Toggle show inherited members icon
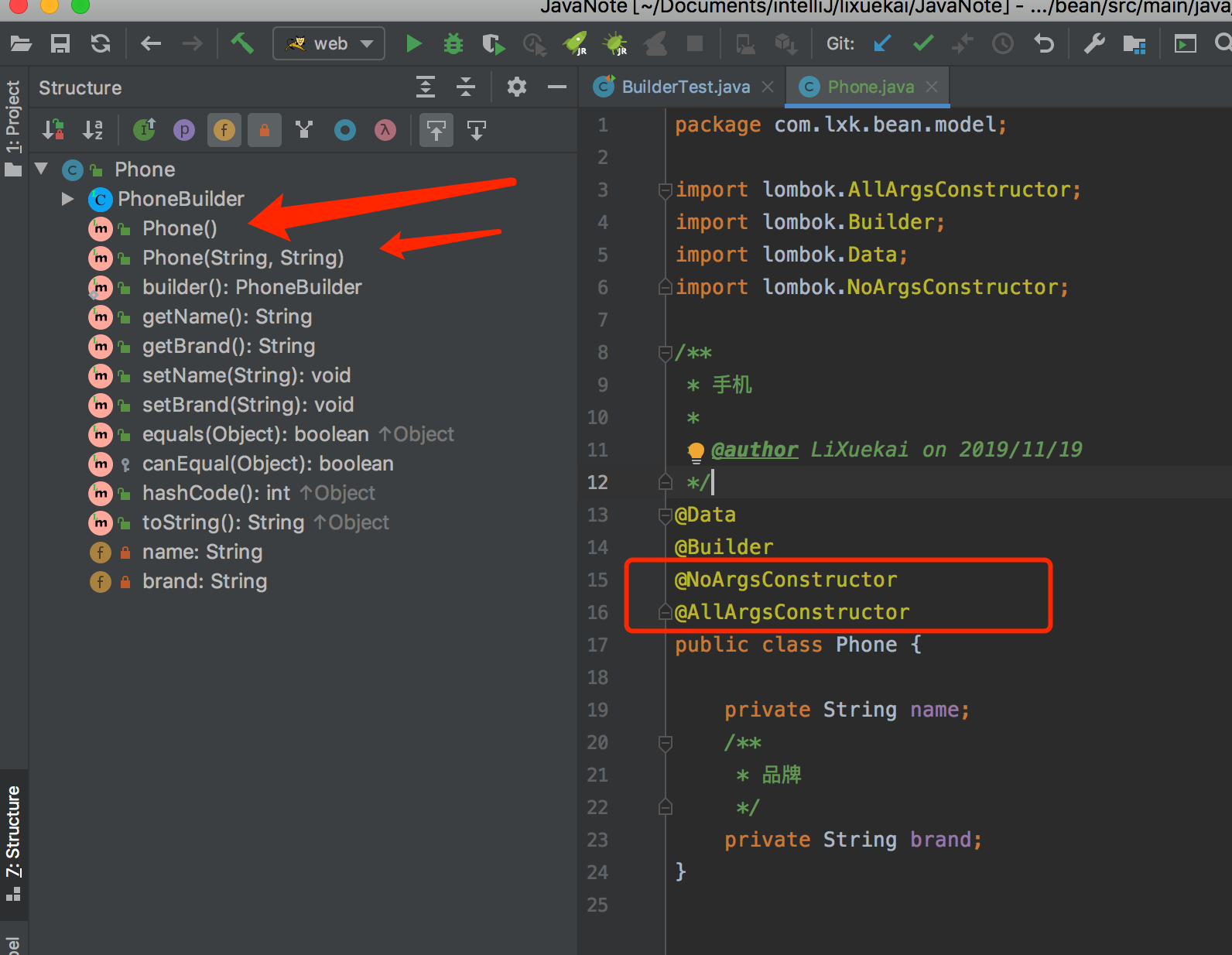 (x=145, y=130)
